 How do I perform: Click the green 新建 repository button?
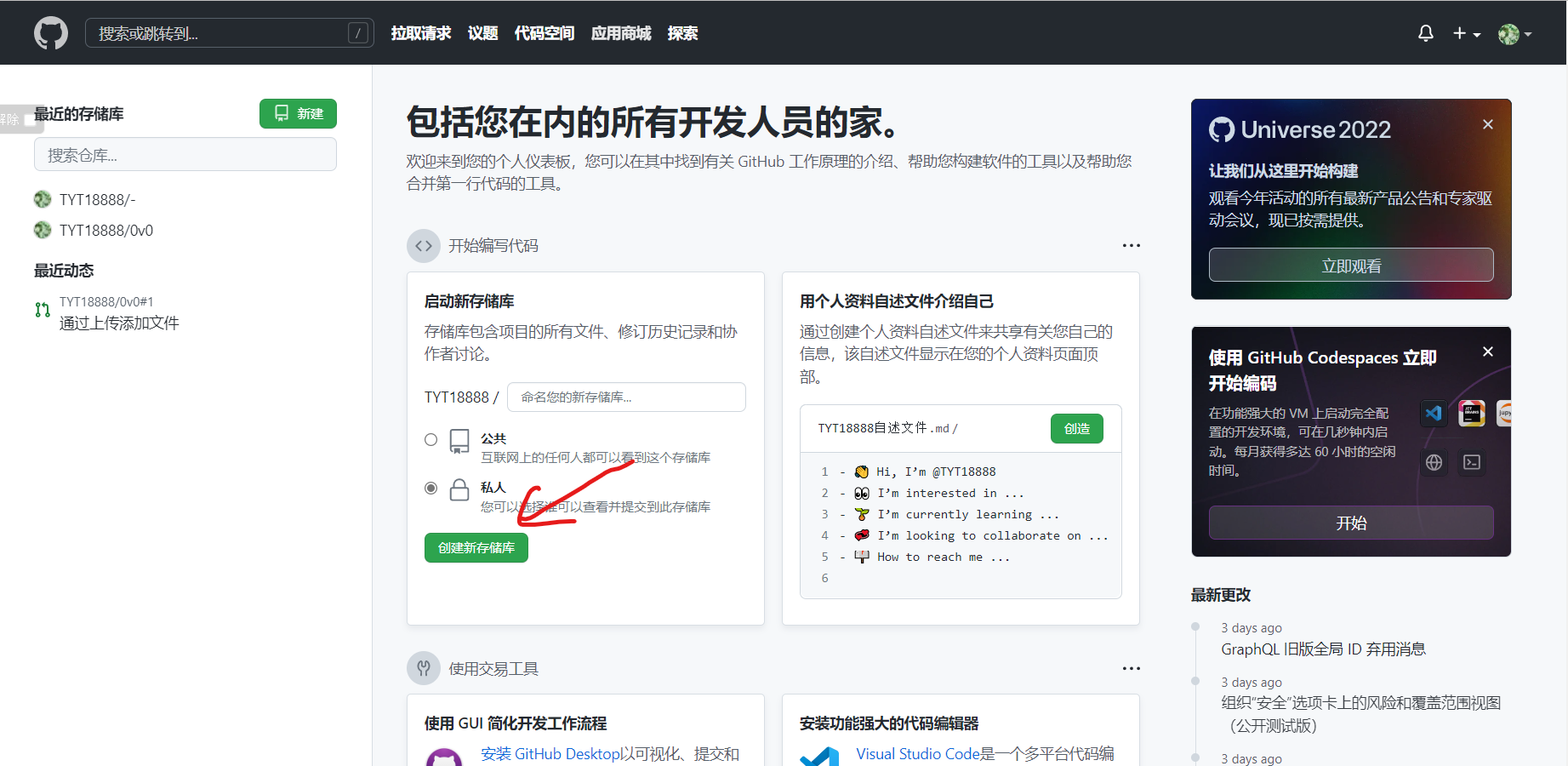point(298,114)
